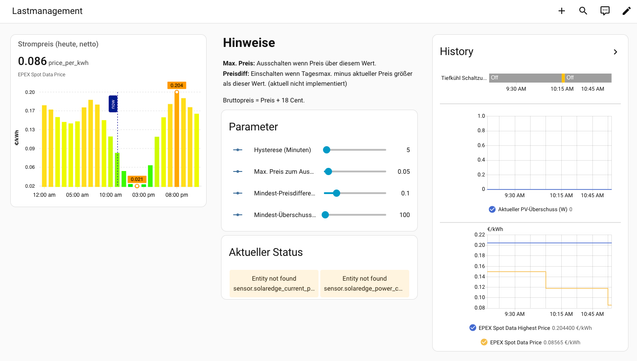Click the Mindest-Überschuss value 100
This screenshot has width=637, height=361.
[x=405, y=215]
